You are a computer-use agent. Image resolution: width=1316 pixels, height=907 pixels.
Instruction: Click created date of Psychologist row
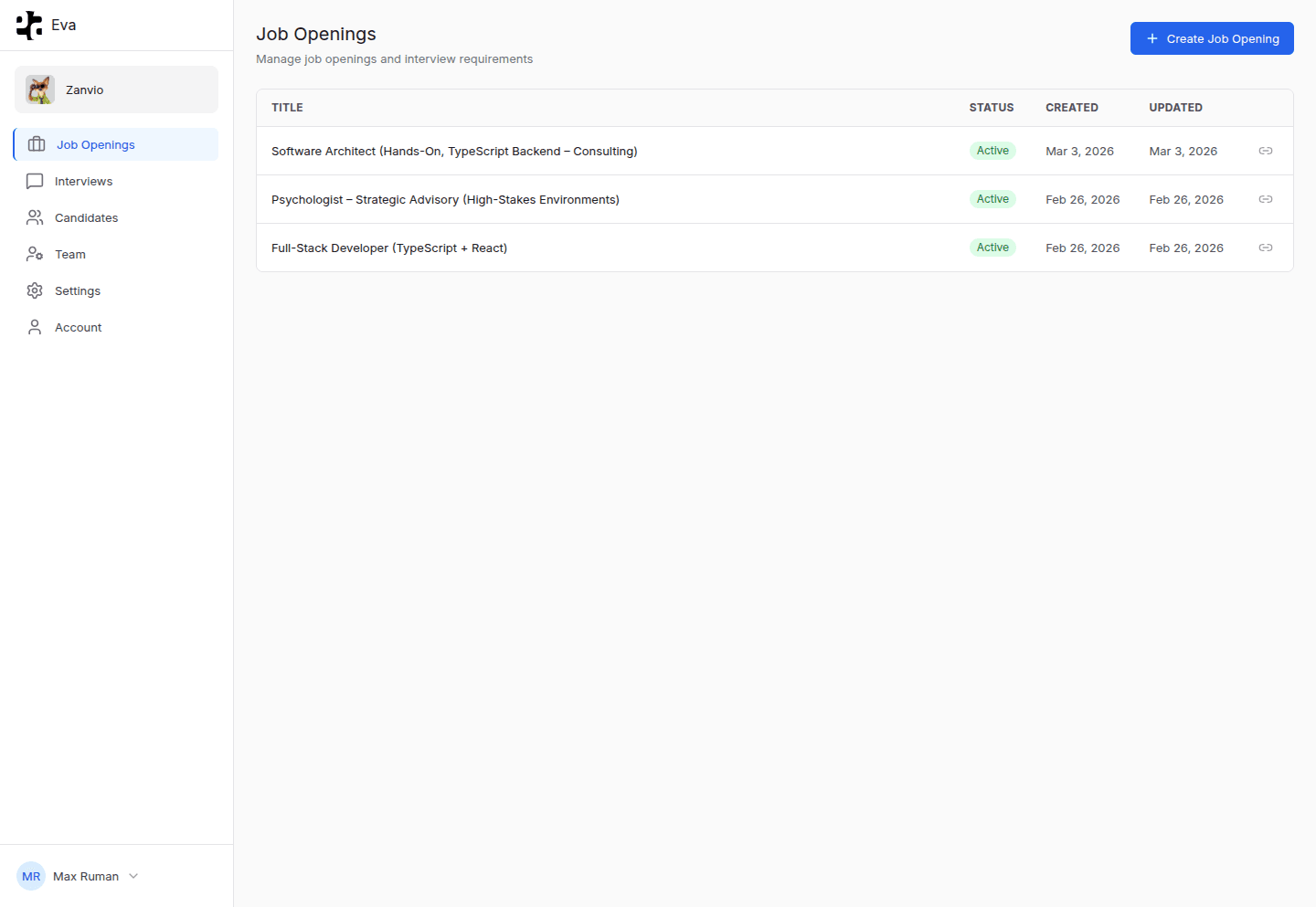point(1082,199)
